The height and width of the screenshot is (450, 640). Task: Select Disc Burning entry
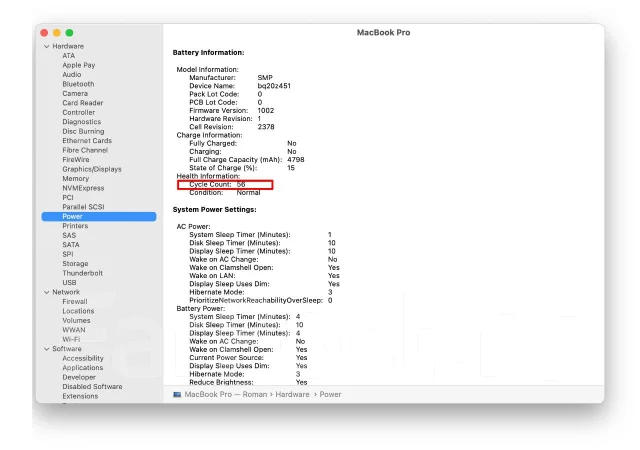click(x=83, y=131)
